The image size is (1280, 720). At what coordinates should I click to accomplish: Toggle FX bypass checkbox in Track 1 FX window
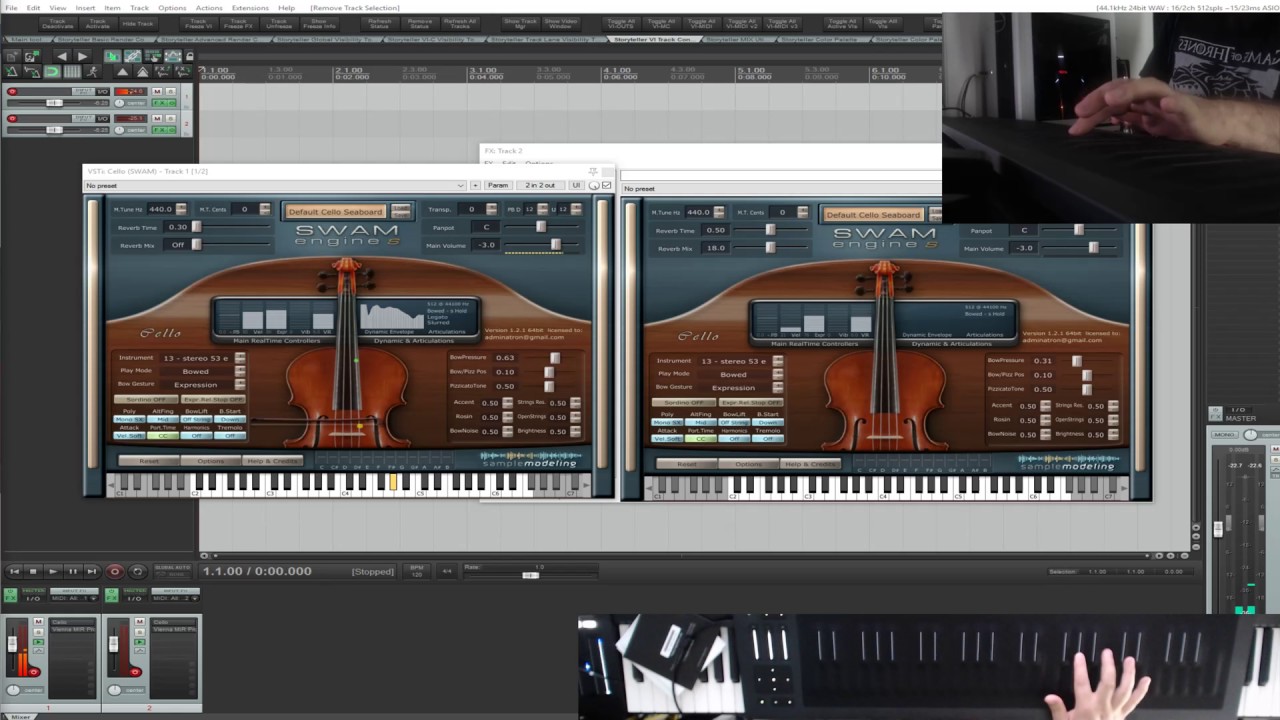[606, 185]
